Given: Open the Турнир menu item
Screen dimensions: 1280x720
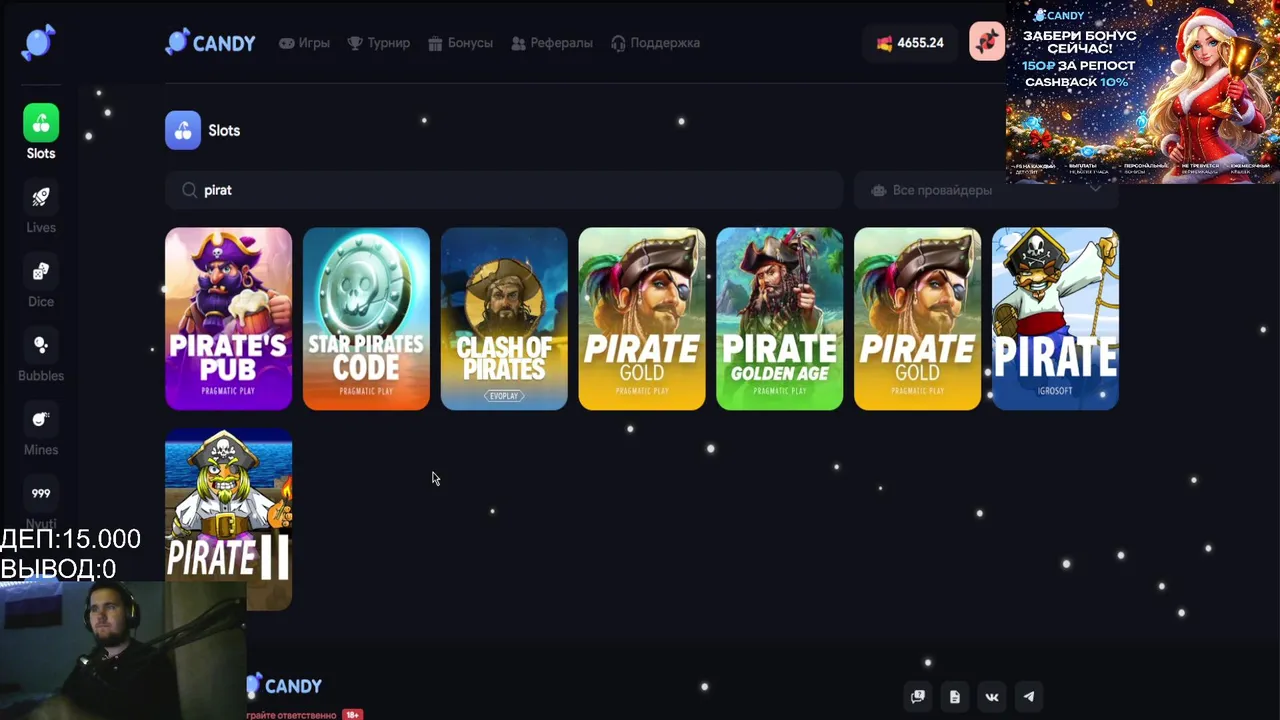Looking at the screenshot, I should click(x=378, y=43).
